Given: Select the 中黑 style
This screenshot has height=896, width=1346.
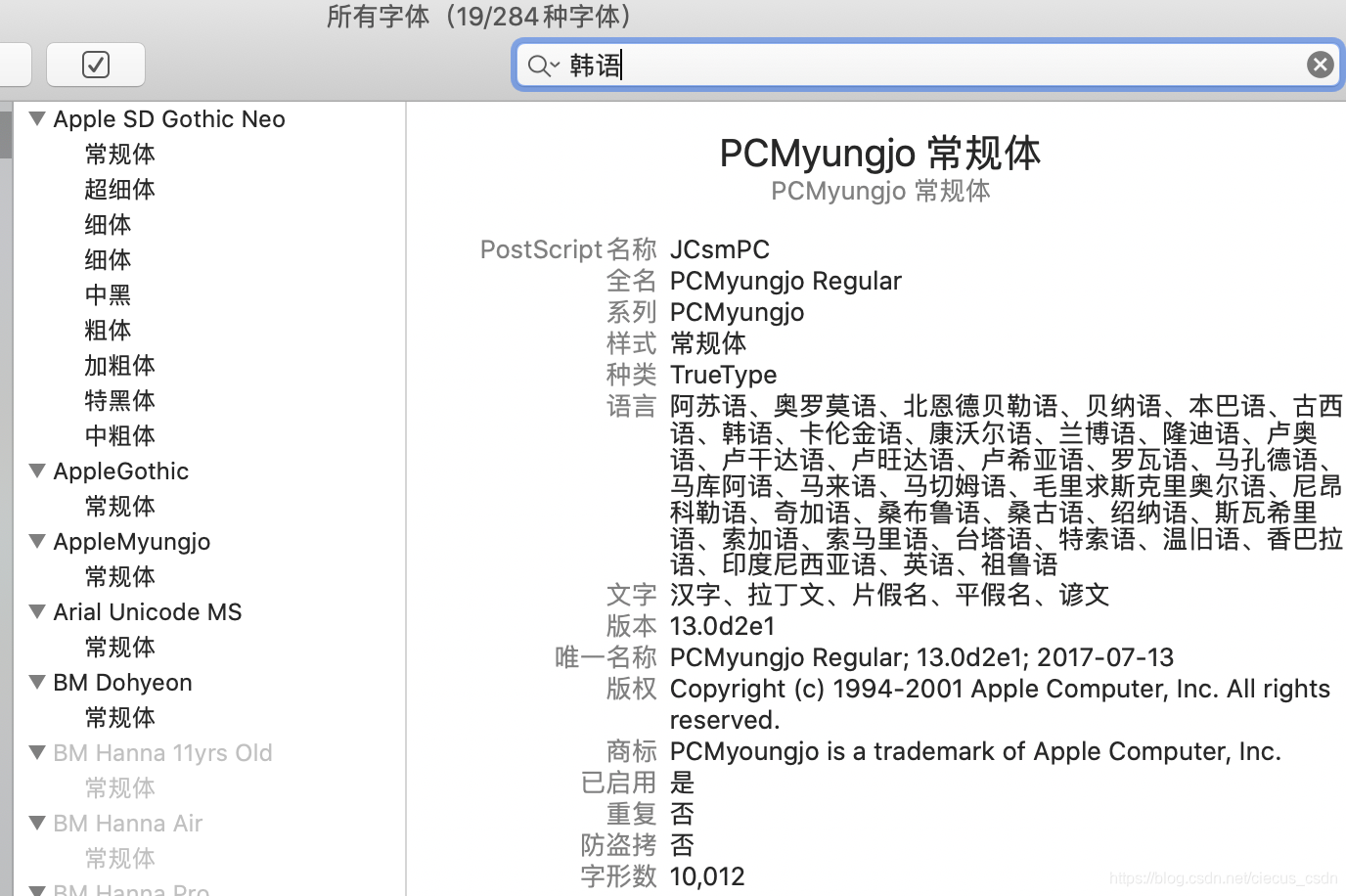Looking at the screenshot, I should (x=108, y=295).
